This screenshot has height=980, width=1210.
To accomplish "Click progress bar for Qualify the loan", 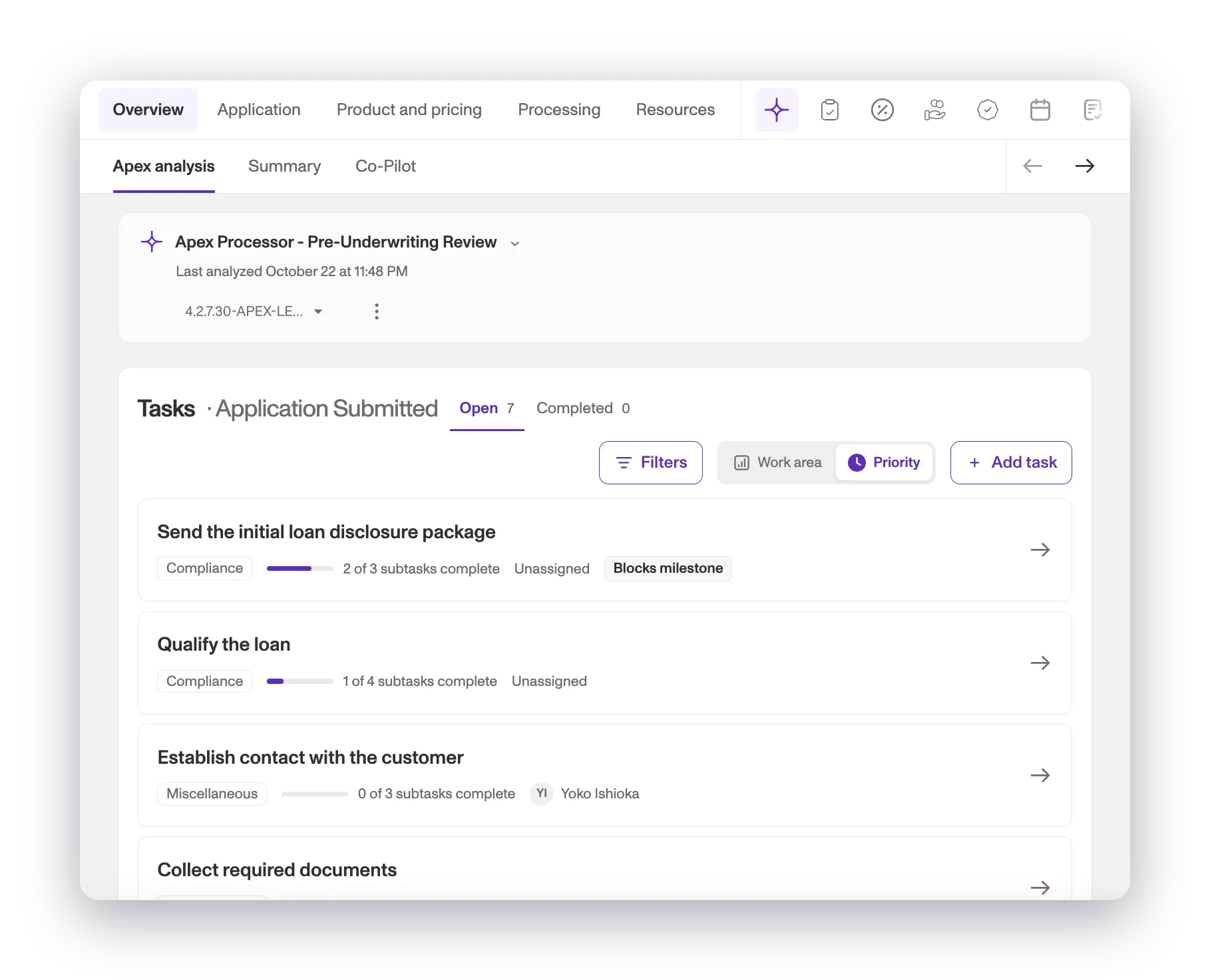I will (x=300, y=681).
